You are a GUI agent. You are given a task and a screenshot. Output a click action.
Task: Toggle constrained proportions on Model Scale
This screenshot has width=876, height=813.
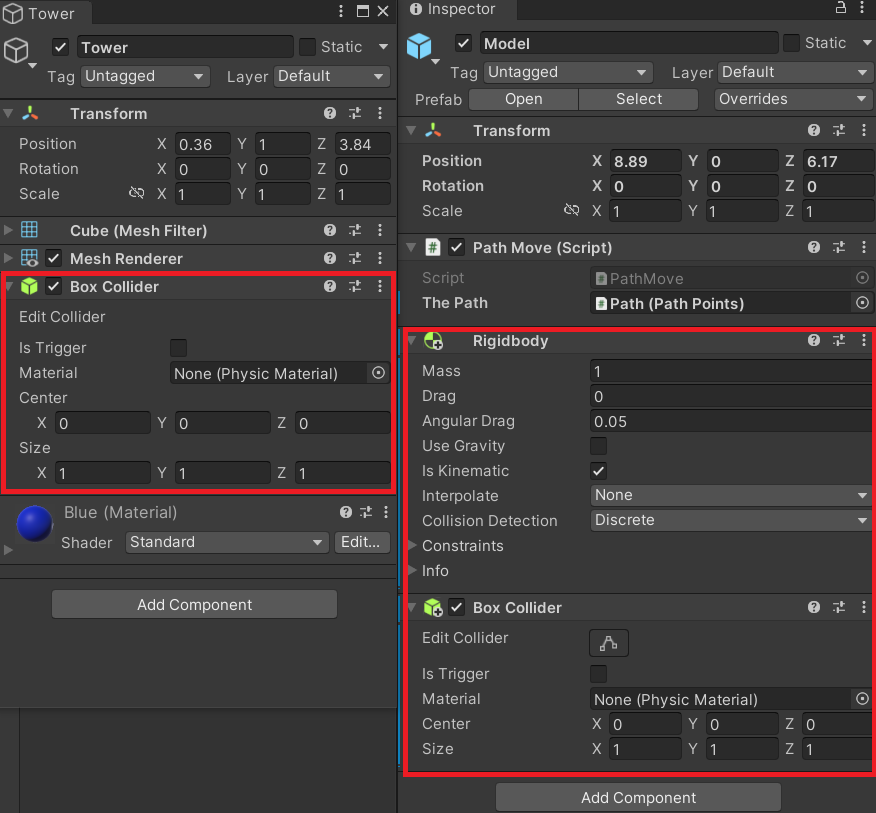point(572,210)
